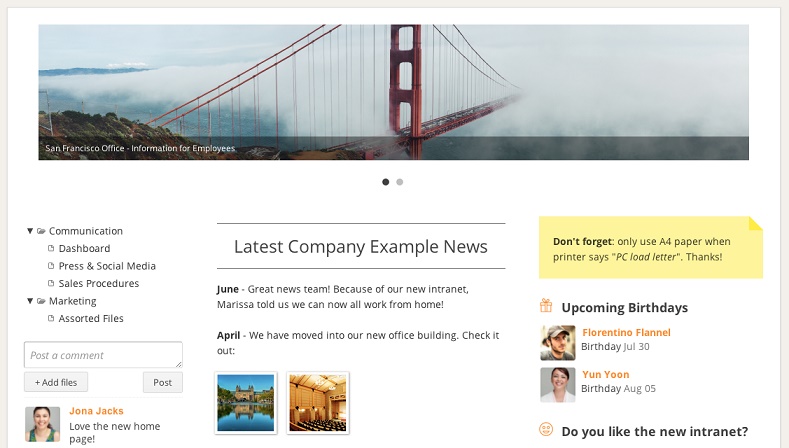
Task: Open the lake building photo thumbnail
Action: pyautogui.click(x=245, y=403)
